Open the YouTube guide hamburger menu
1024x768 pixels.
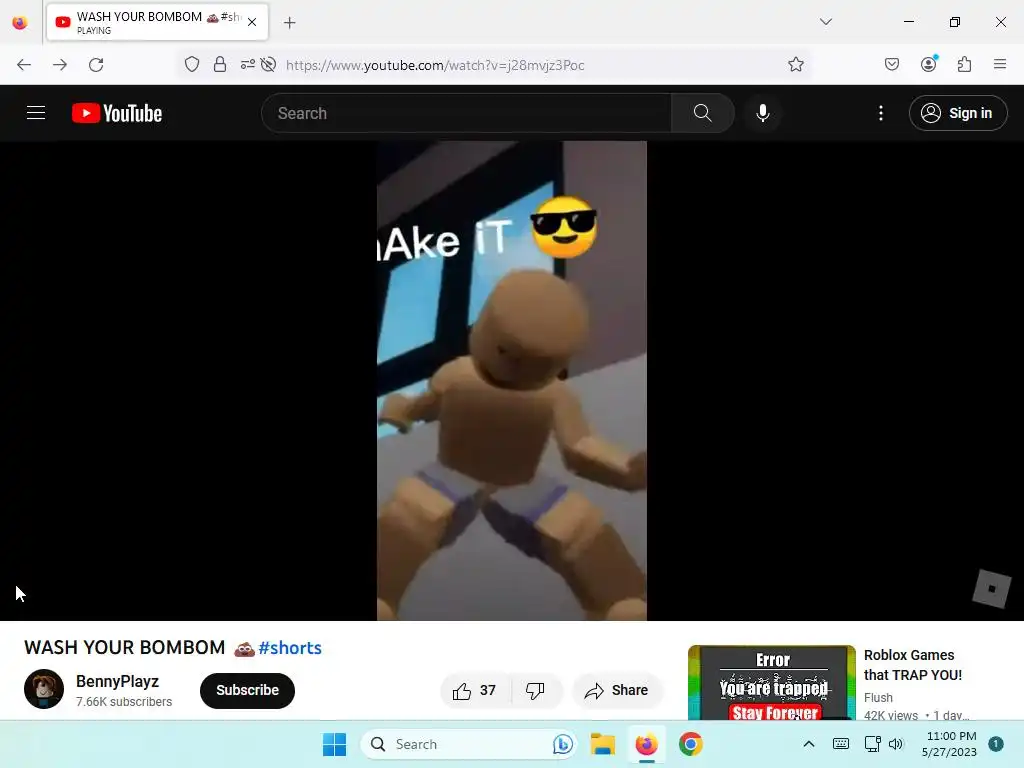[36, 113]
